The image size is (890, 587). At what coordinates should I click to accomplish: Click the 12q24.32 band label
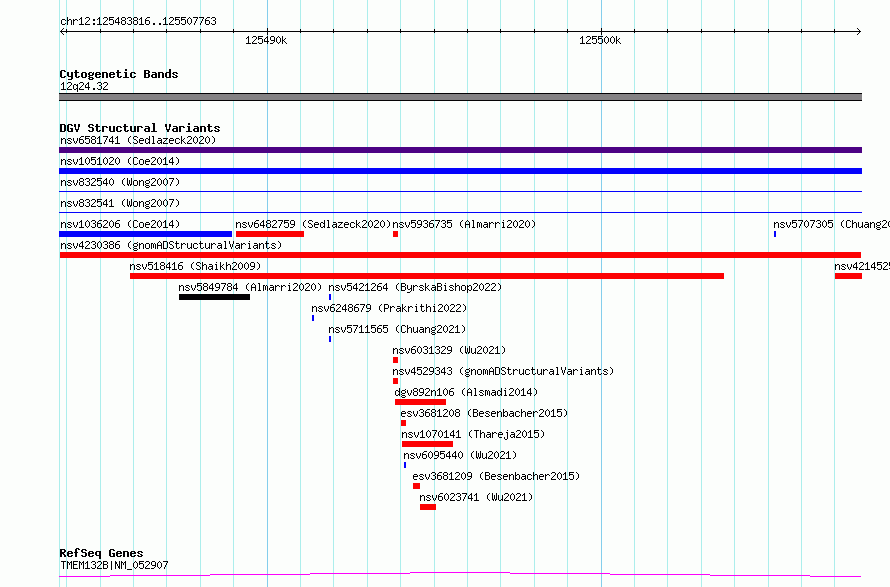click(x=84, y=86)
